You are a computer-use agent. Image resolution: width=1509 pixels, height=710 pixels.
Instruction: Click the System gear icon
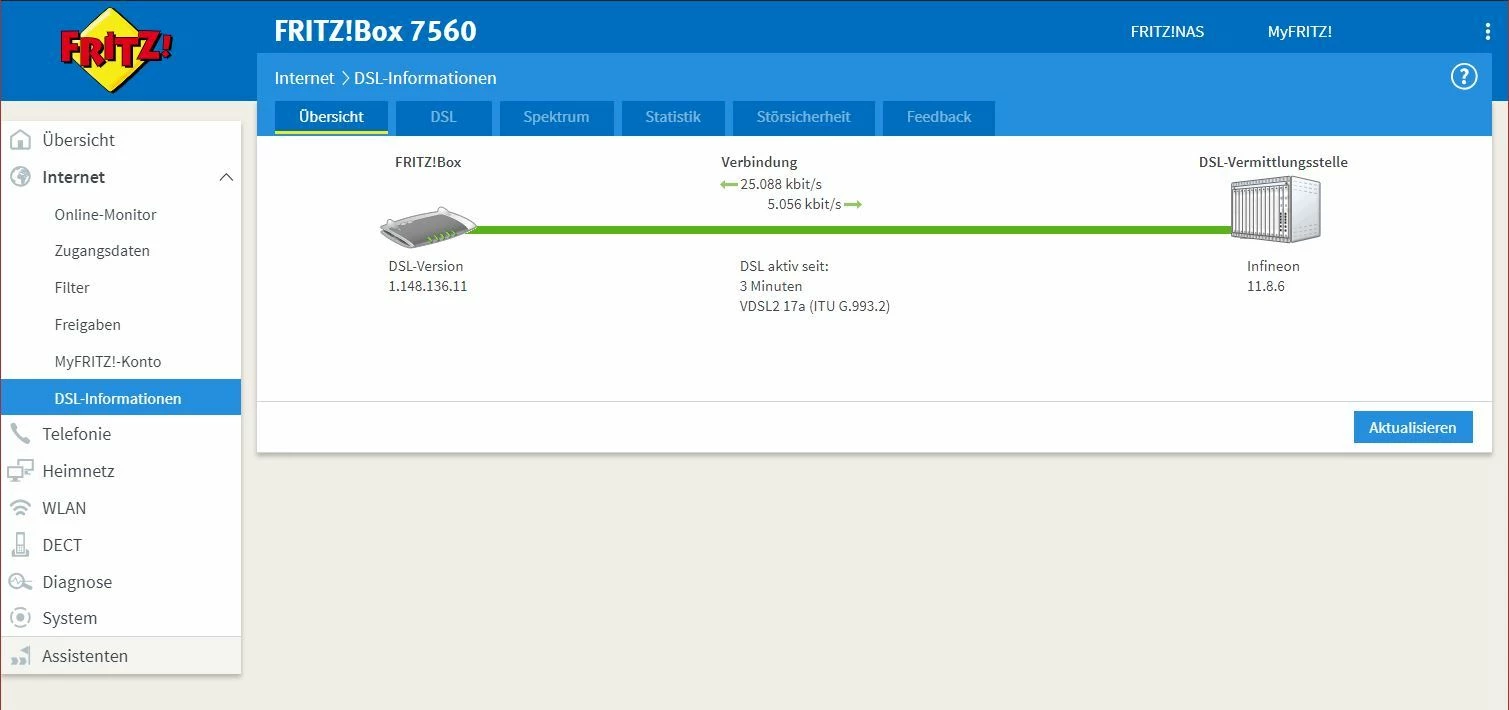pos(21,618)
